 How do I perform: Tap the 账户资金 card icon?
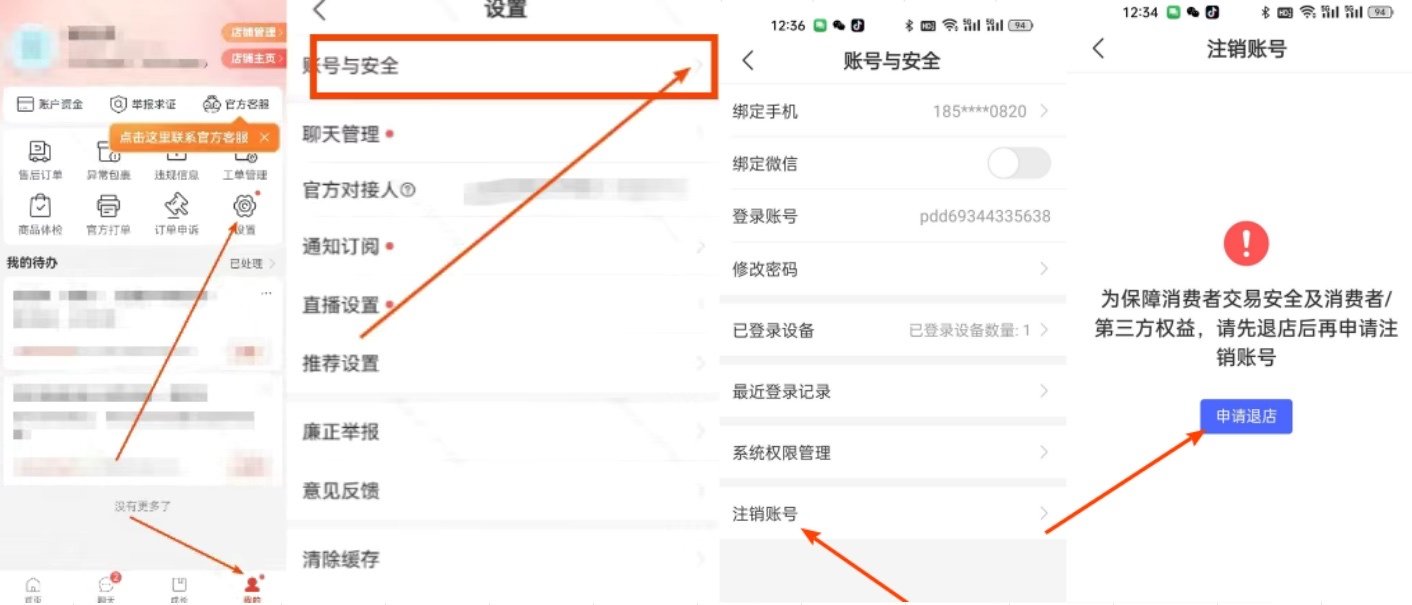[x=26, y=104]
